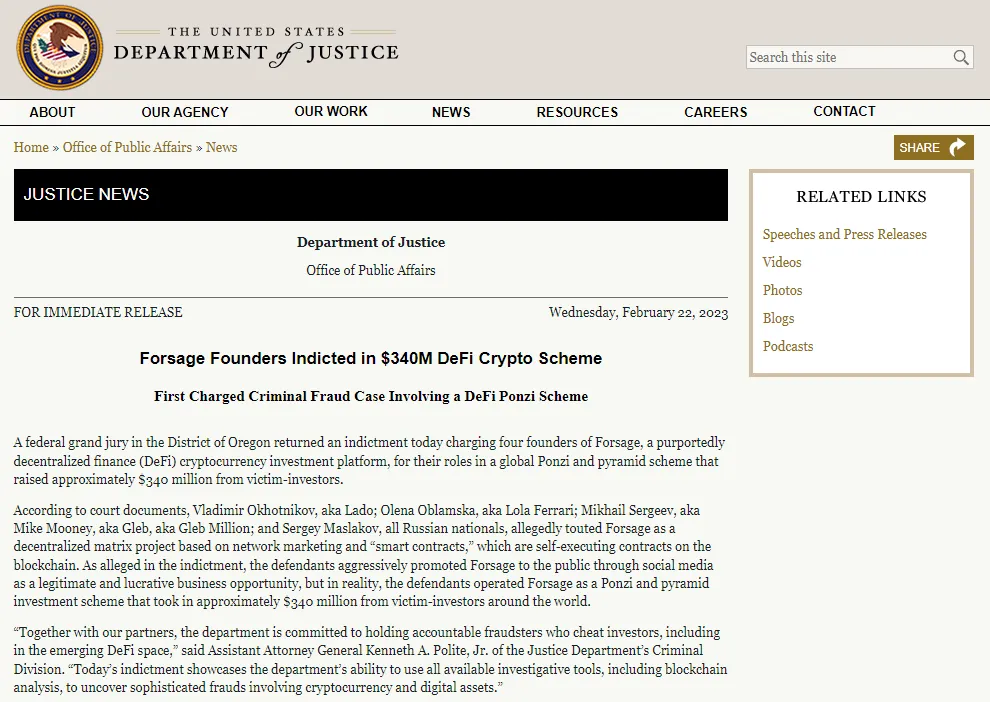Open the NEWS menu
This screenshot has height=702, width=990.
click(x=451, y=112)
